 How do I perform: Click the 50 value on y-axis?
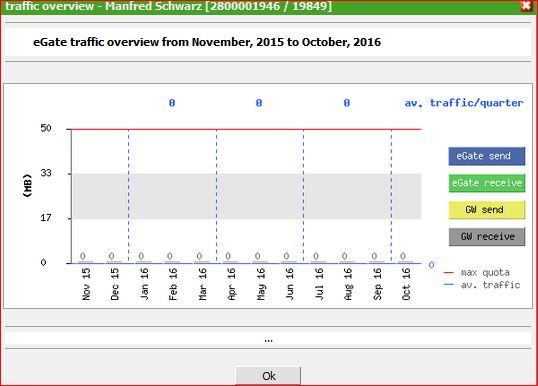46,128
